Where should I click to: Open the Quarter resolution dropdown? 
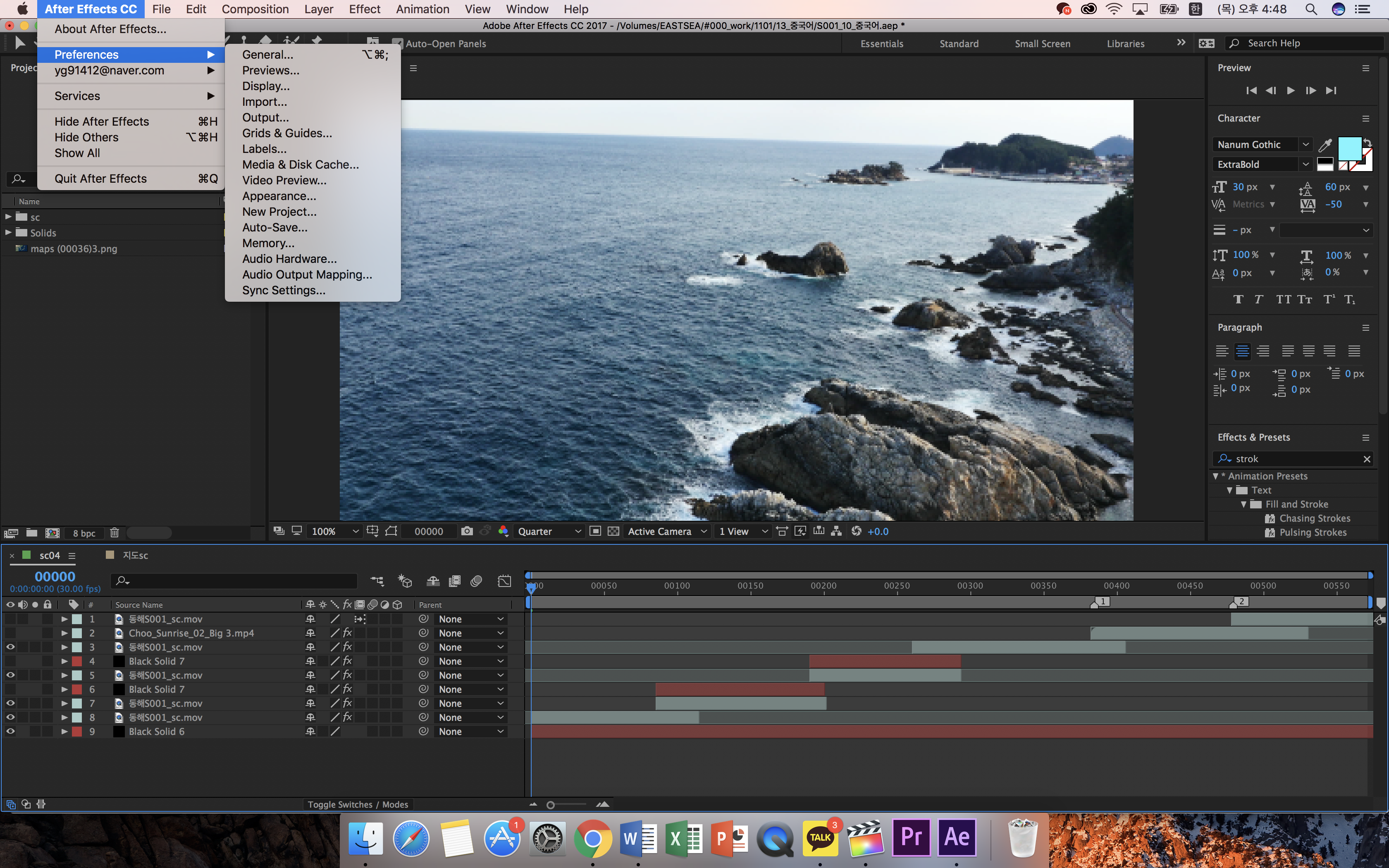549,531
